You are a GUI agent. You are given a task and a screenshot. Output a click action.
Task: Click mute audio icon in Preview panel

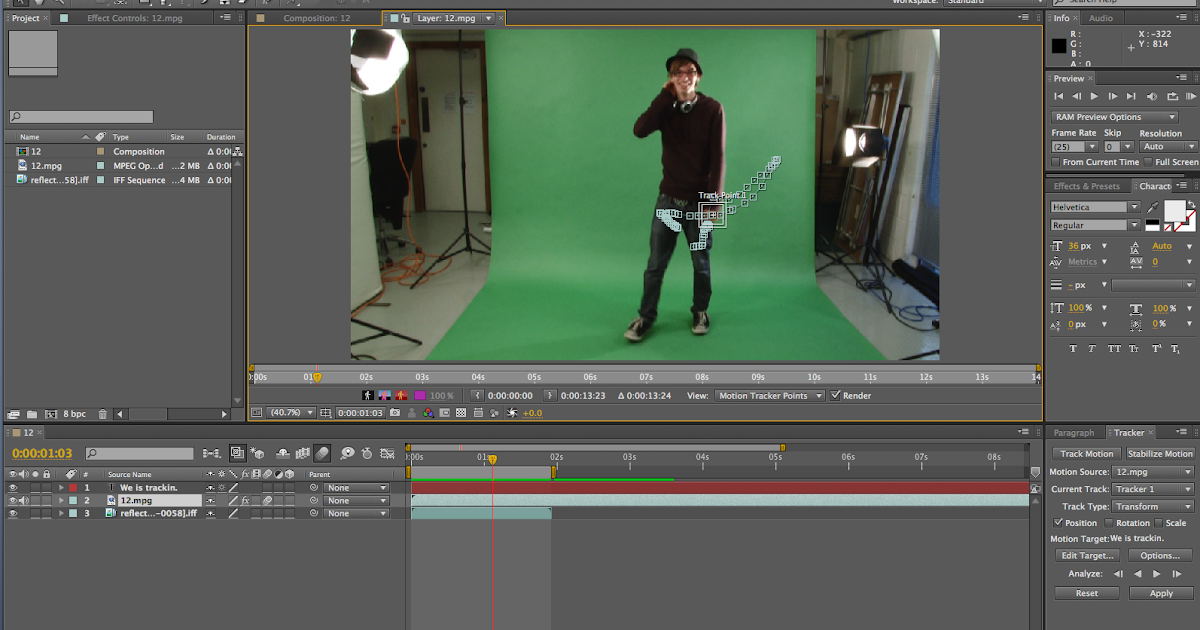pos(1151,96)
